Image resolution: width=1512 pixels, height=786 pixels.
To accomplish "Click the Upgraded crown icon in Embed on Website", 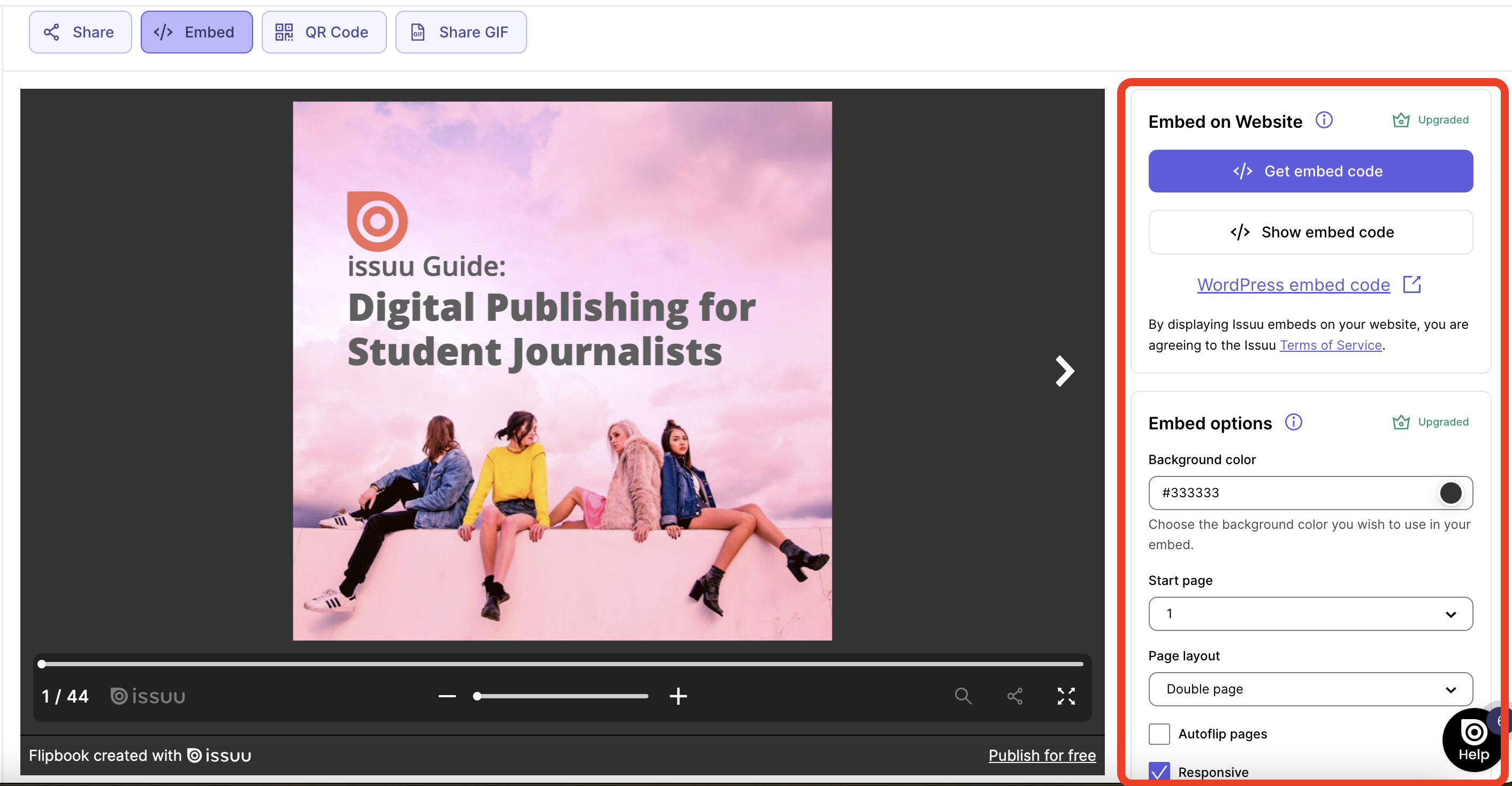I will point(1401,120).
